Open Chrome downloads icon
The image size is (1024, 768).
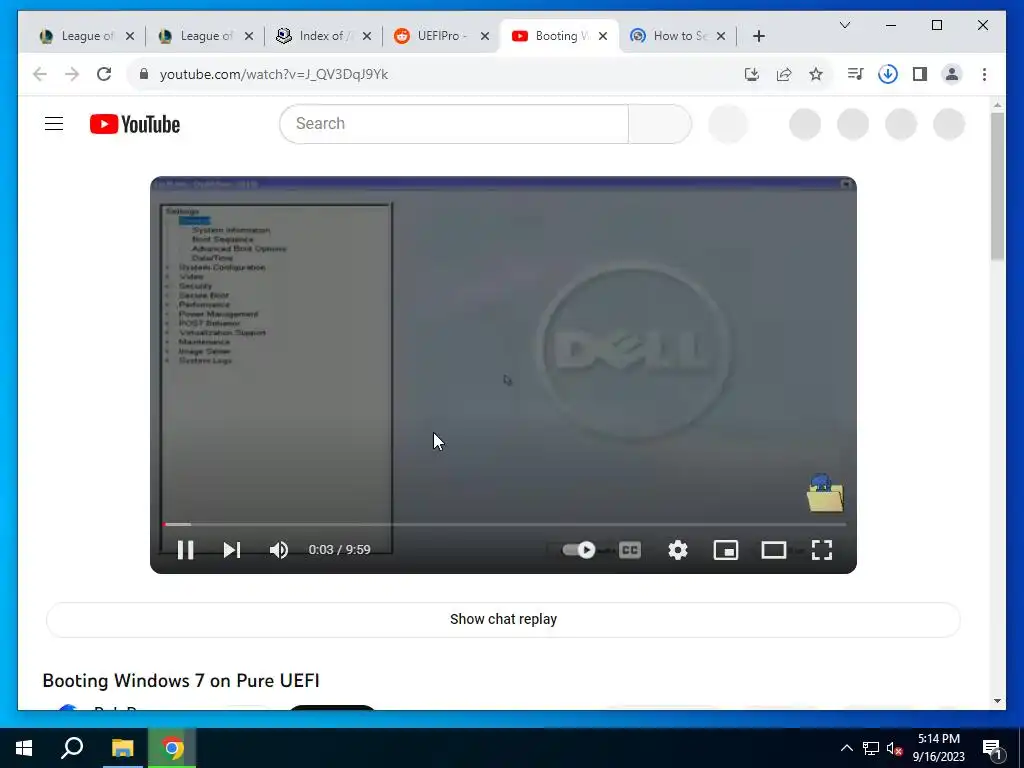[888, 74]
